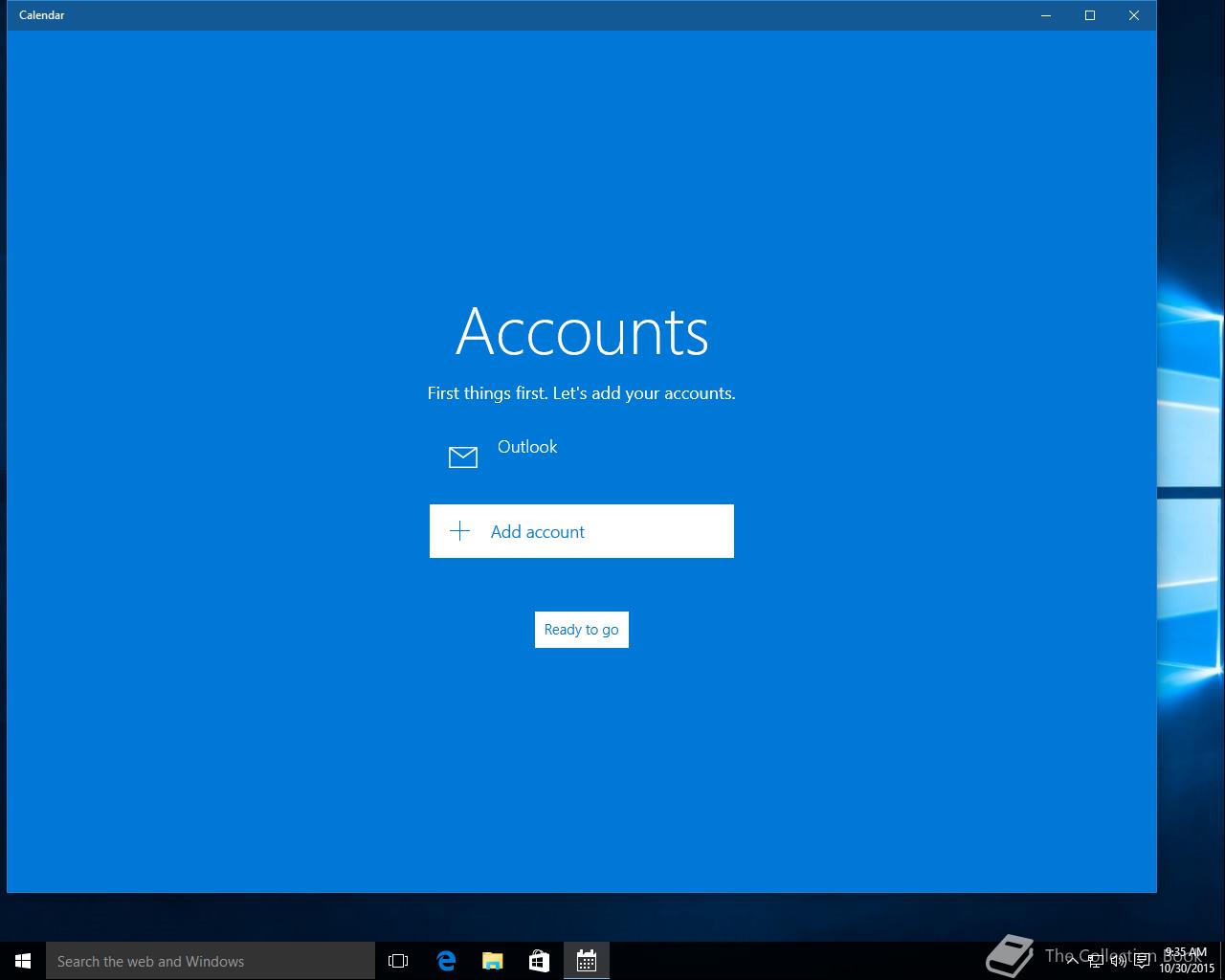
Task: Click the plus icon beside Add account
Action: (460, 531)
